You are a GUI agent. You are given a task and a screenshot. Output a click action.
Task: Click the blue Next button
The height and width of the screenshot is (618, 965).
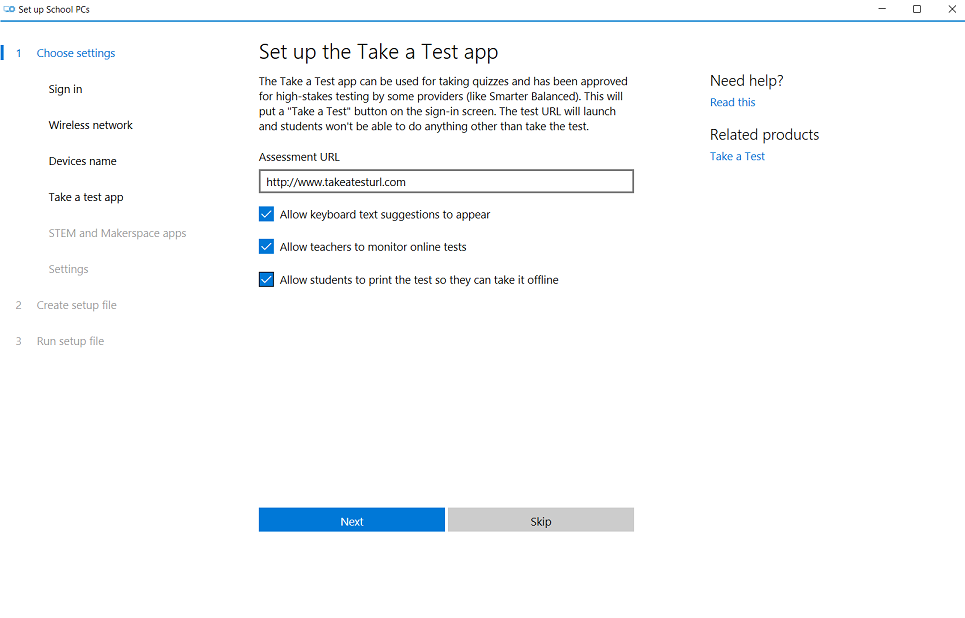click(351, 520)
